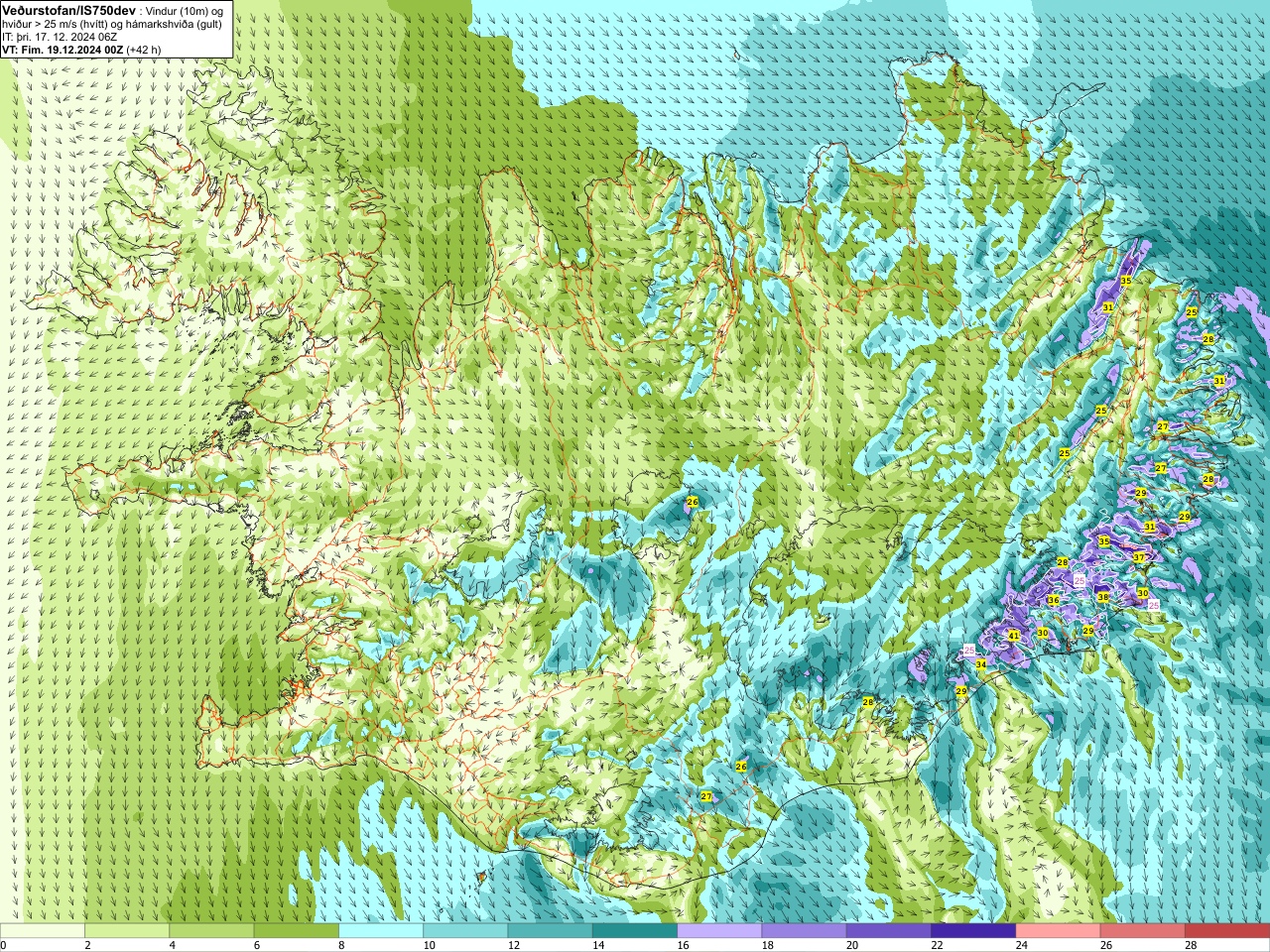Click the light teal 10–12 m/s legend swatch

(465, 931)
